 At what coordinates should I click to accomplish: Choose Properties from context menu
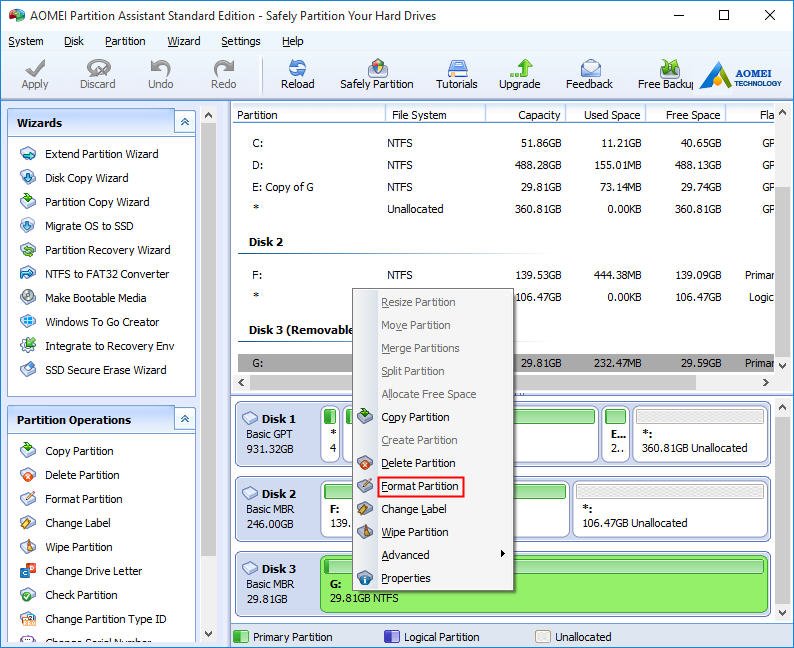pos(433,578)
